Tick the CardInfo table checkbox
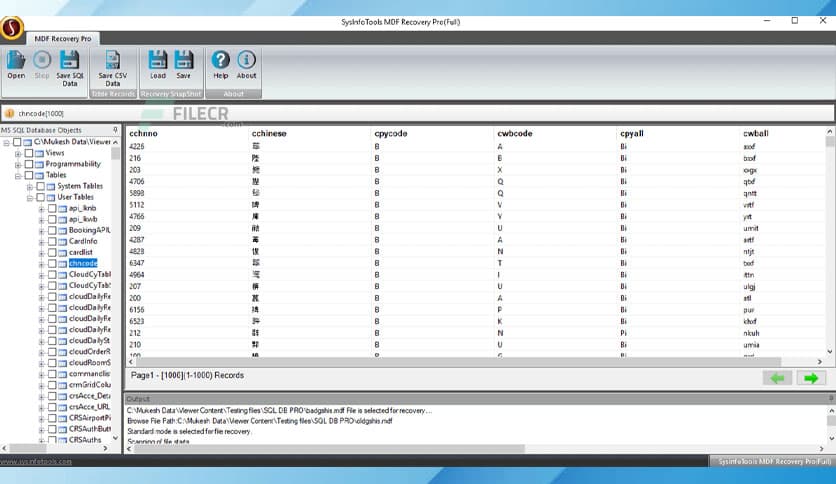836x484 pixels. coord(52,241)
